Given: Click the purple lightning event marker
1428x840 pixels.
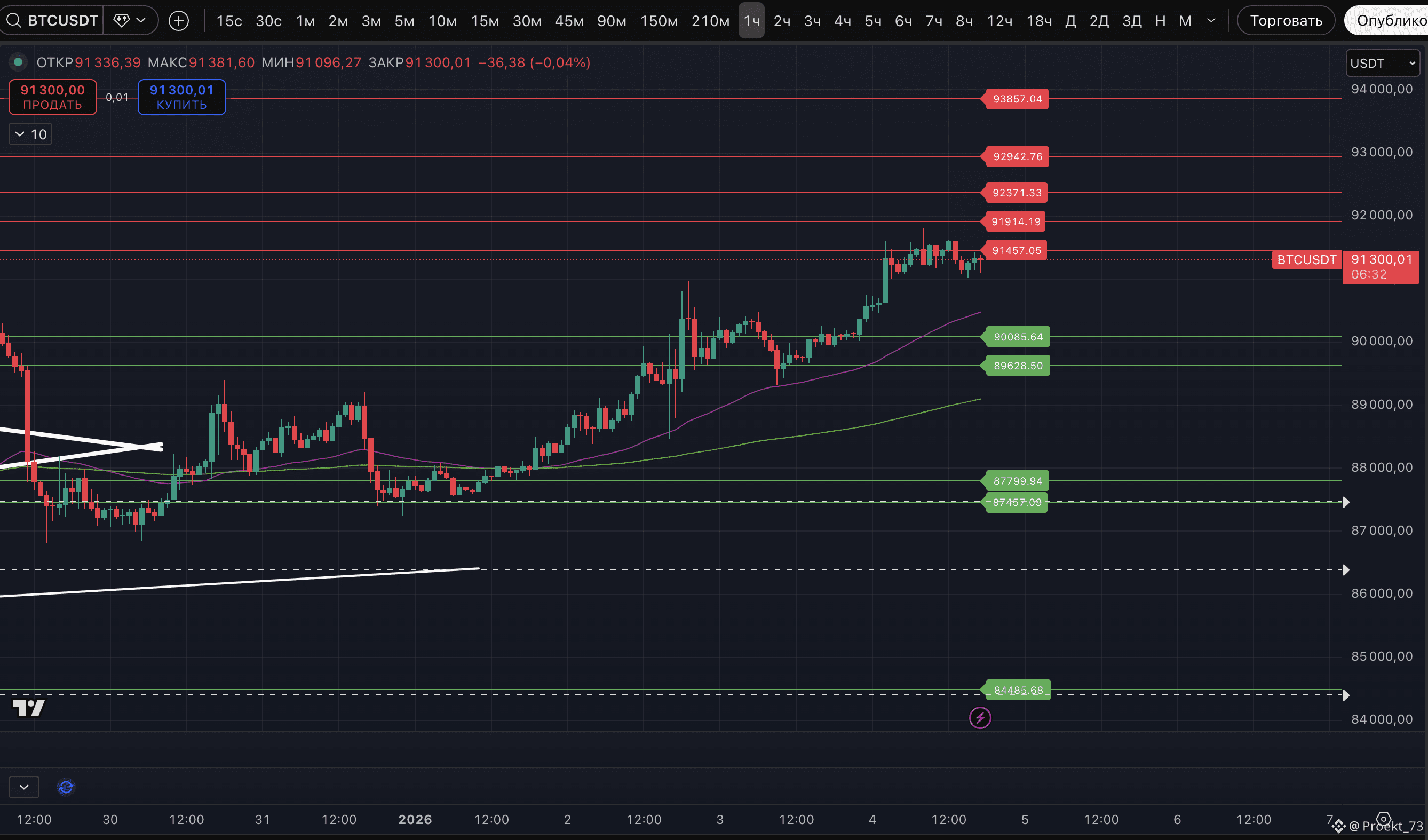Looking at the screenshot, I should [x=980, y=718].
